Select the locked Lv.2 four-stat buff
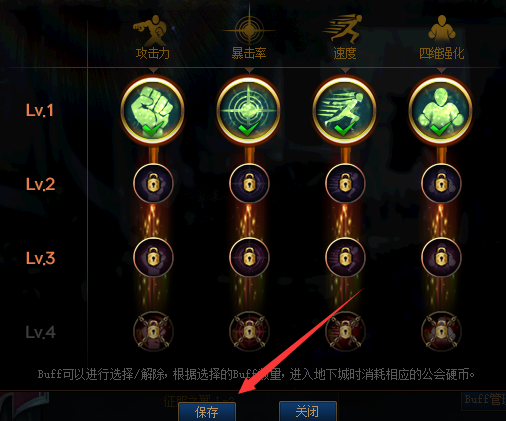Image resolution: width=506 pixels, height=421 pixels. [x=441, y=184]
